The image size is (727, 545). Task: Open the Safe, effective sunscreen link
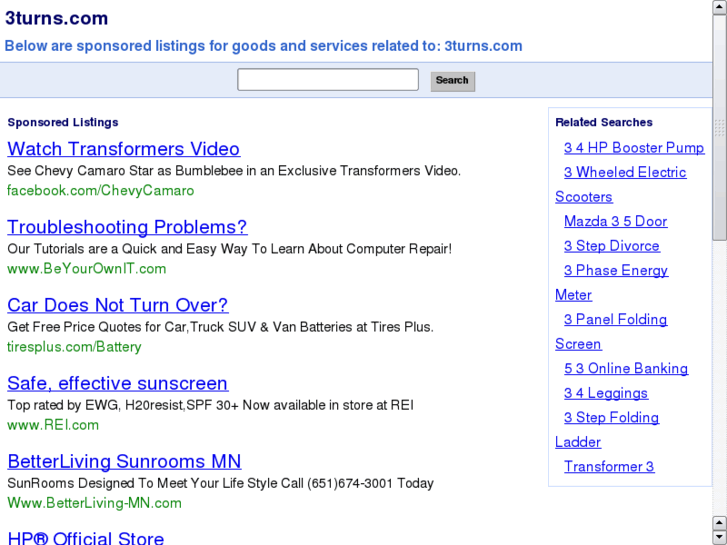tap(117, 383)
